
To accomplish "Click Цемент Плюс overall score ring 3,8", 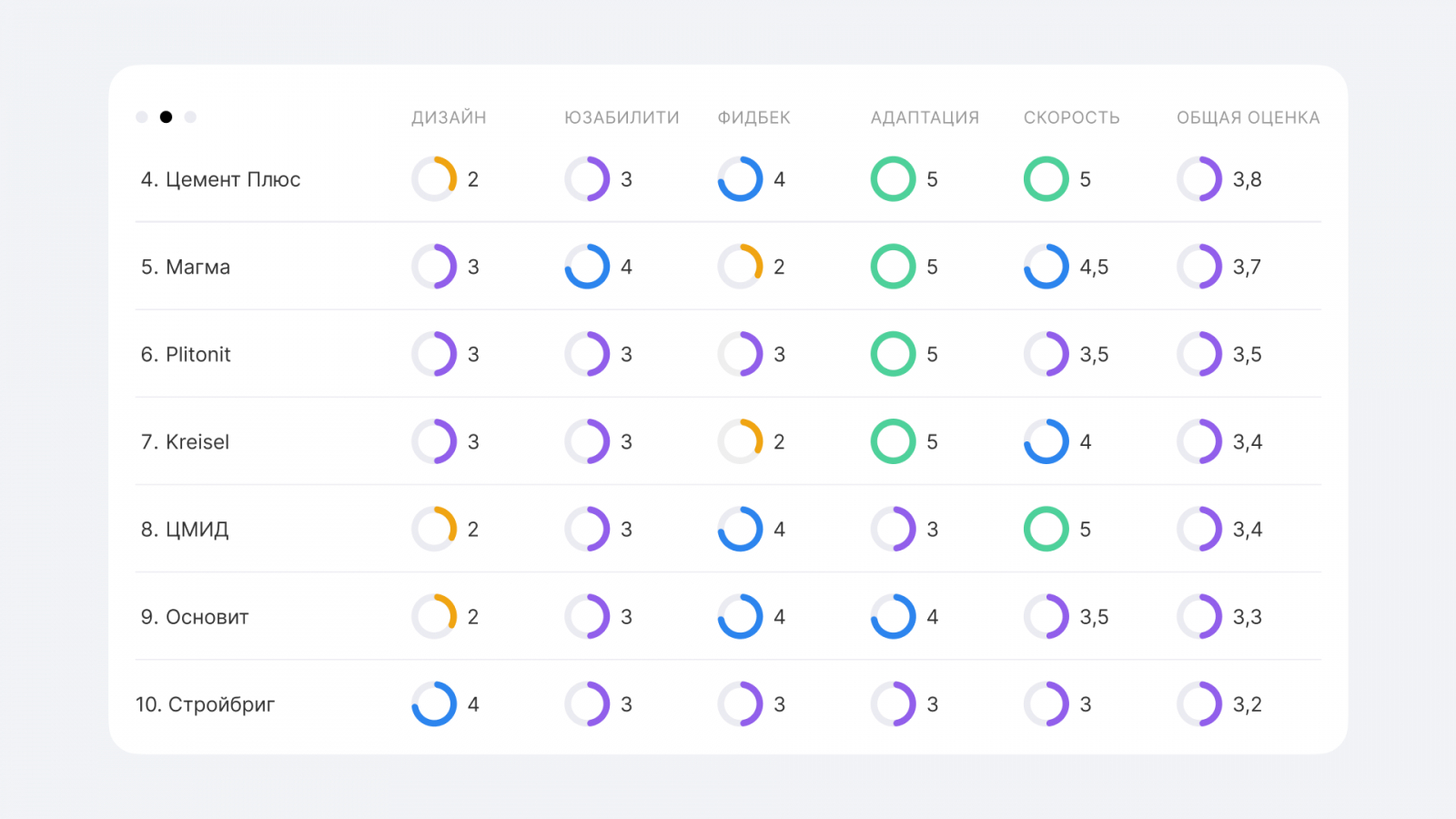I will click(x=1199, y=179).
